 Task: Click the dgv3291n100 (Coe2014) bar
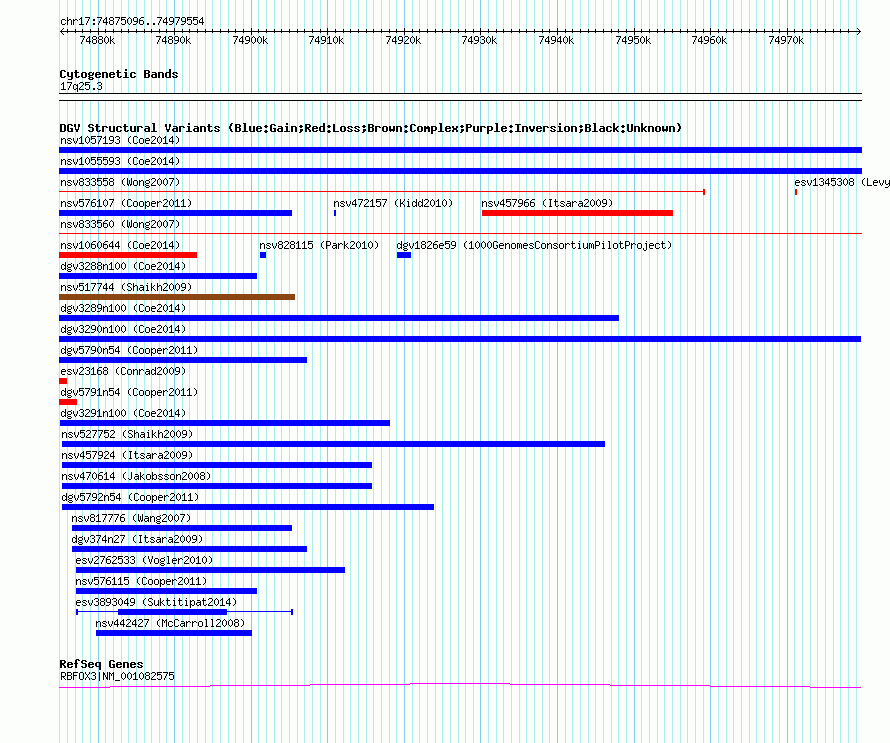click(225, 423)
